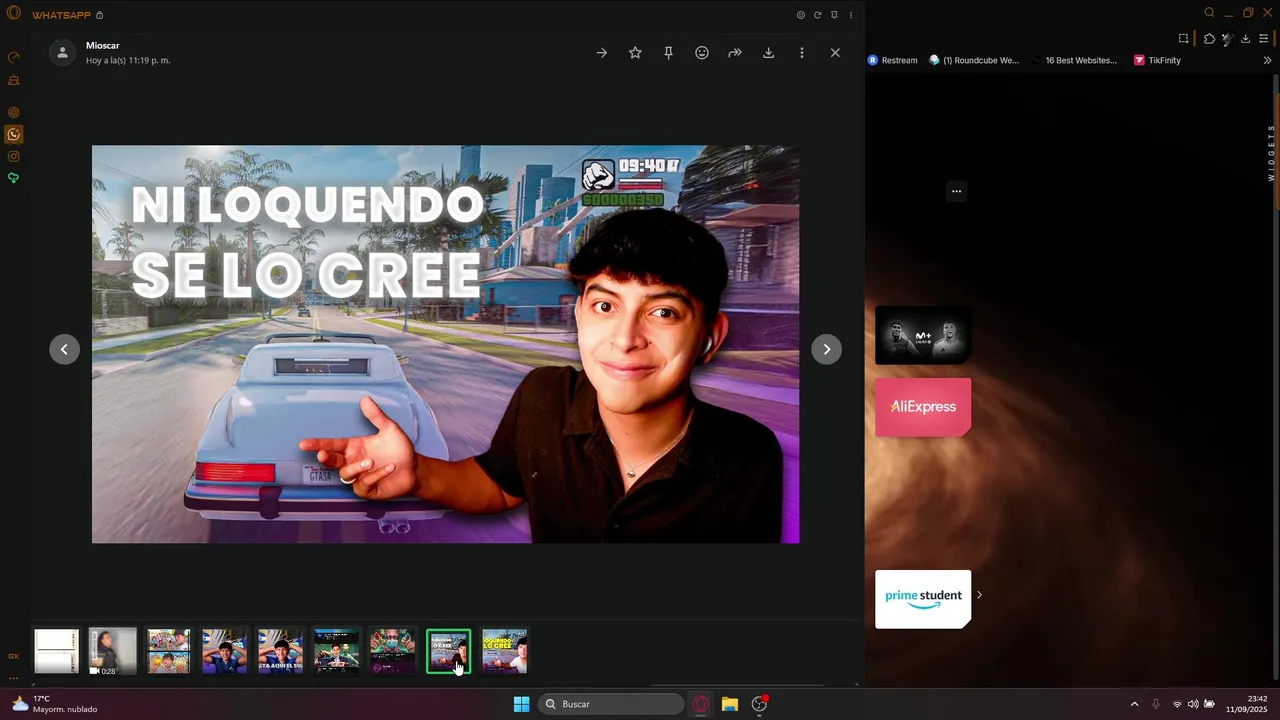Open volume control in system tray
This screenshot has width=1280, height=720.
pyautogui.click(x=1193, y=704)
